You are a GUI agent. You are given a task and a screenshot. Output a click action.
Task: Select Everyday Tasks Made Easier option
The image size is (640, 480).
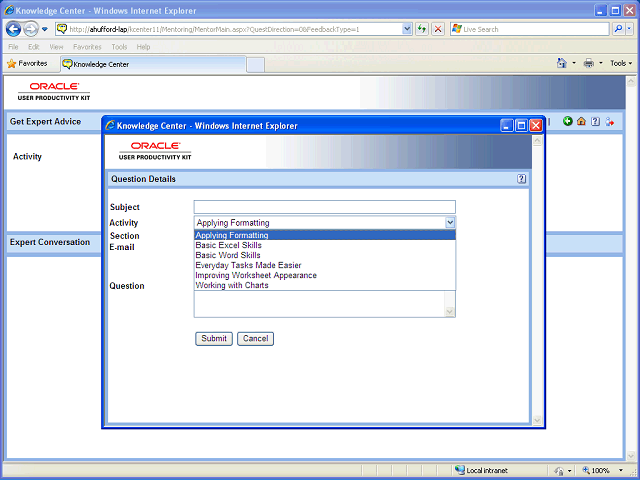click(x=325, y=265)
